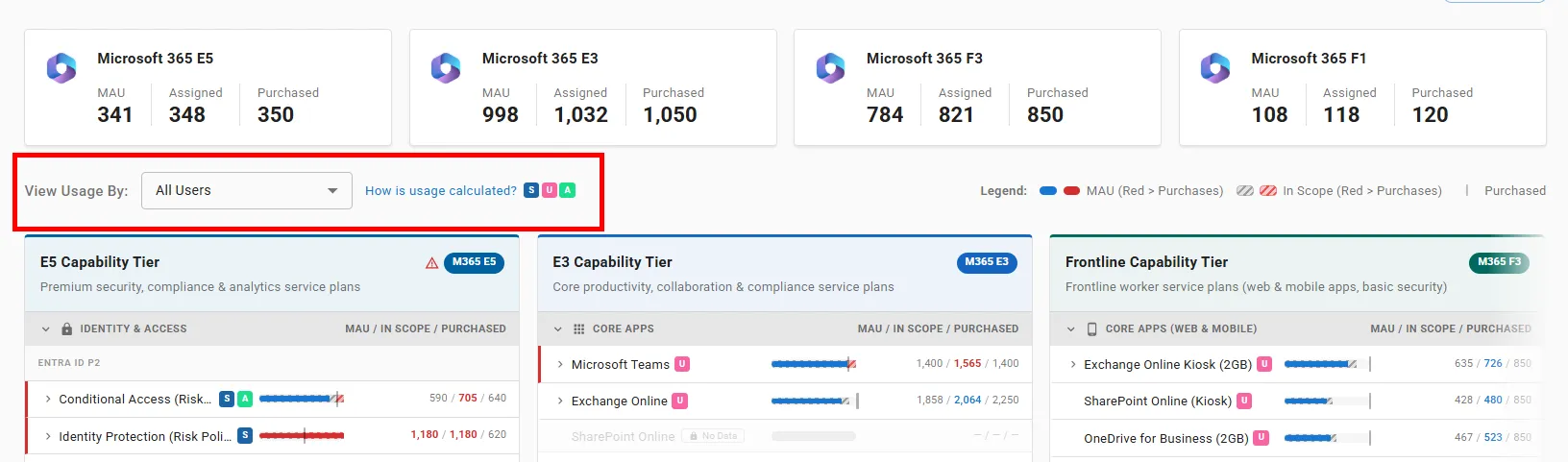Collapse the Core Apps (Web & Mobile) section

tap(1071, 328)
